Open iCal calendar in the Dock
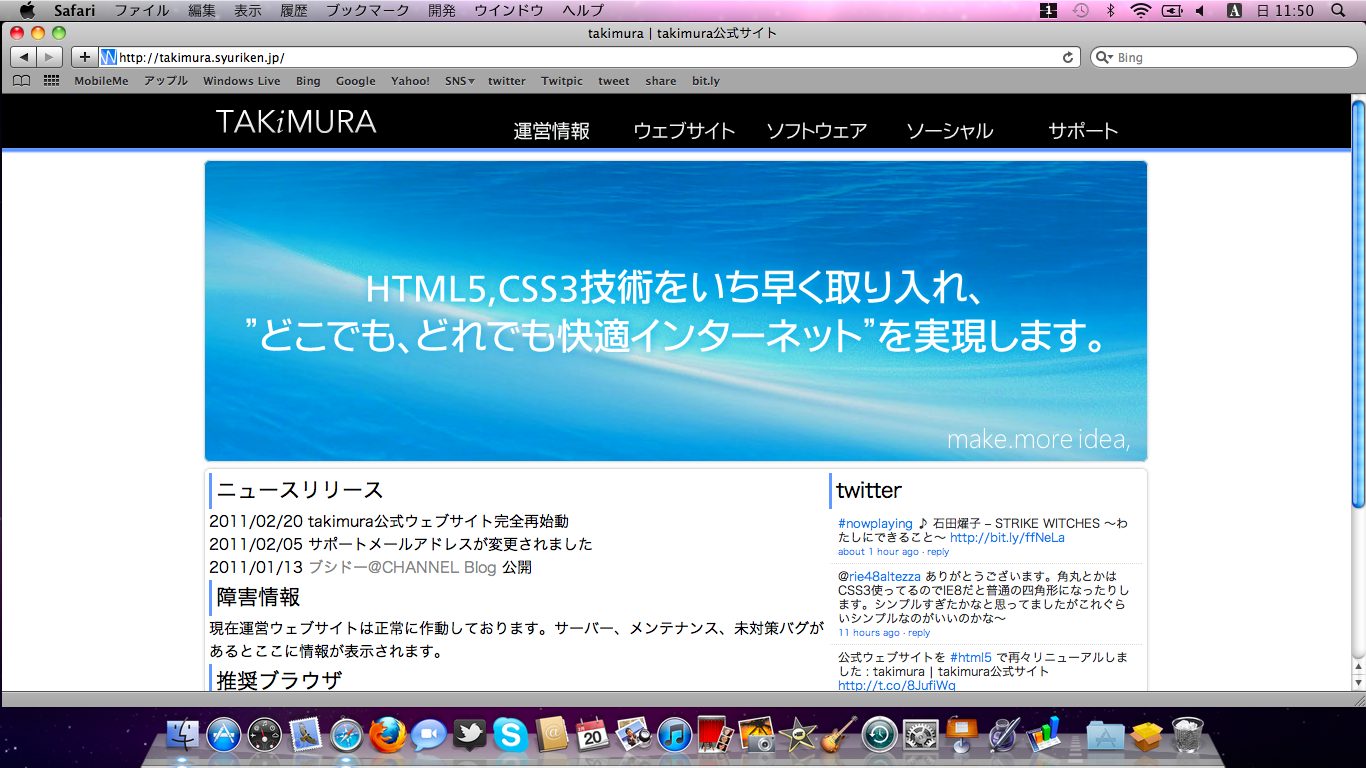1366x768 pixels. pyautogui.click(x=592, y=736)
